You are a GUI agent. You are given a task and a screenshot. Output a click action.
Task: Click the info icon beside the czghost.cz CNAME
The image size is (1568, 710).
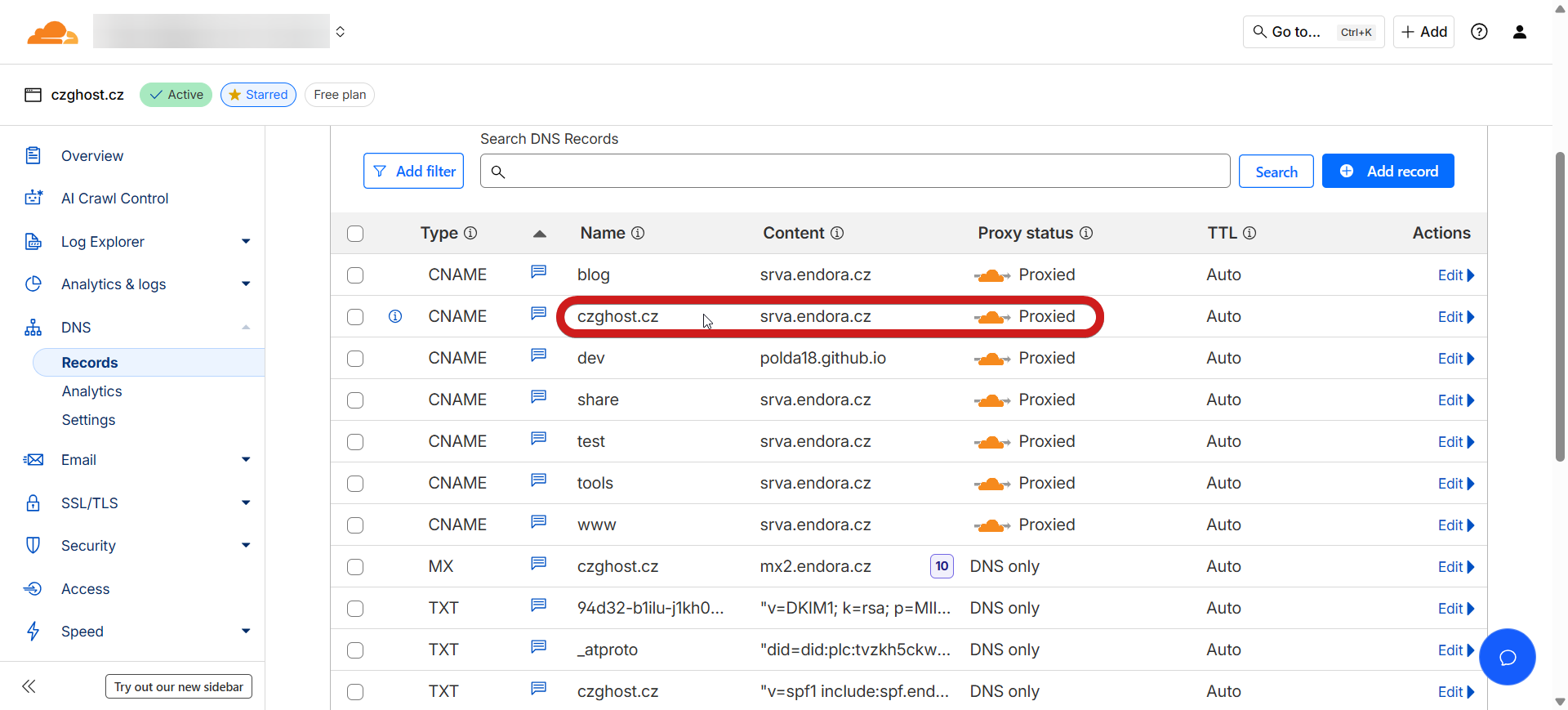pos(395,316)
